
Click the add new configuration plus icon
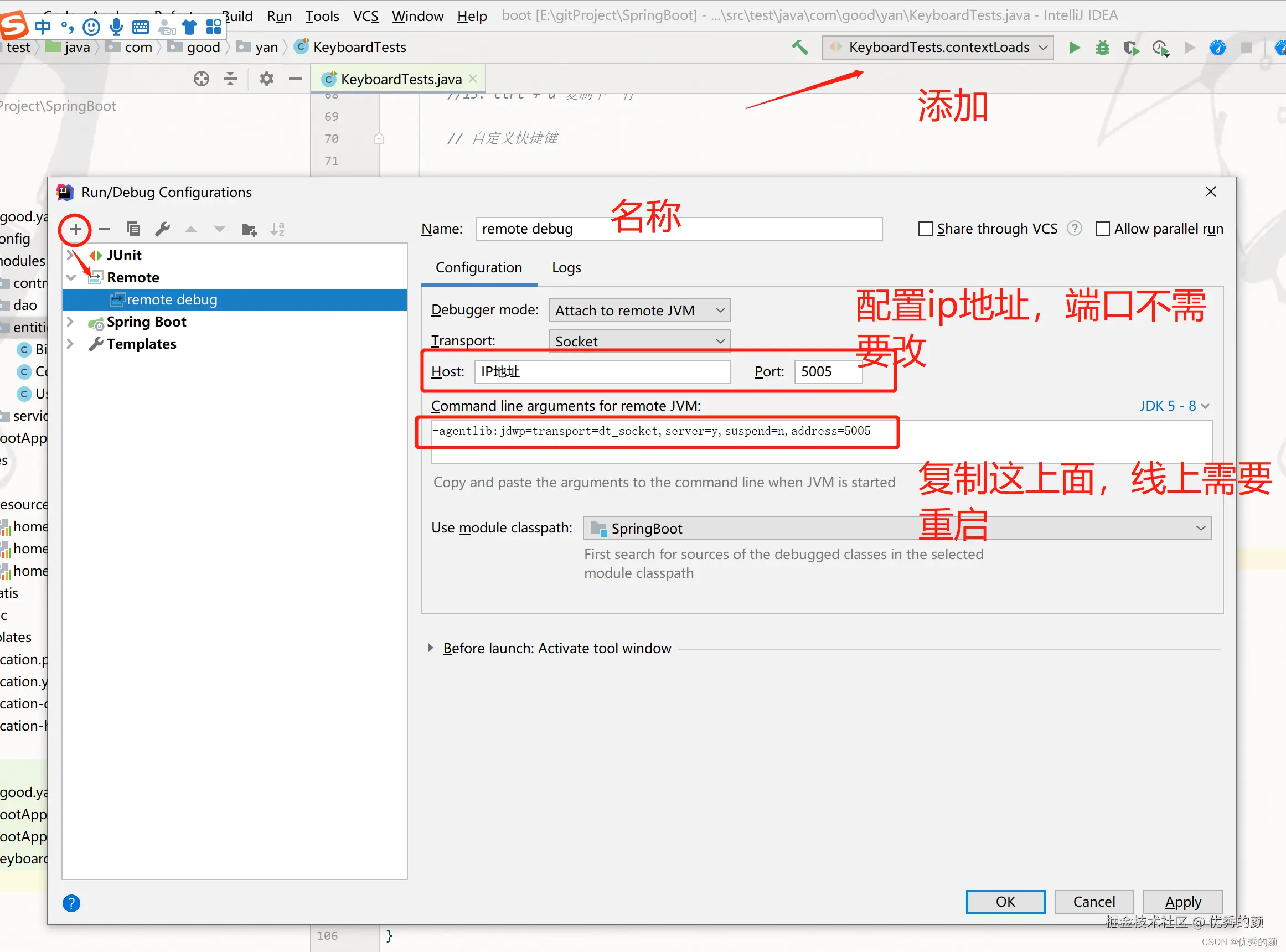(75, 229)
